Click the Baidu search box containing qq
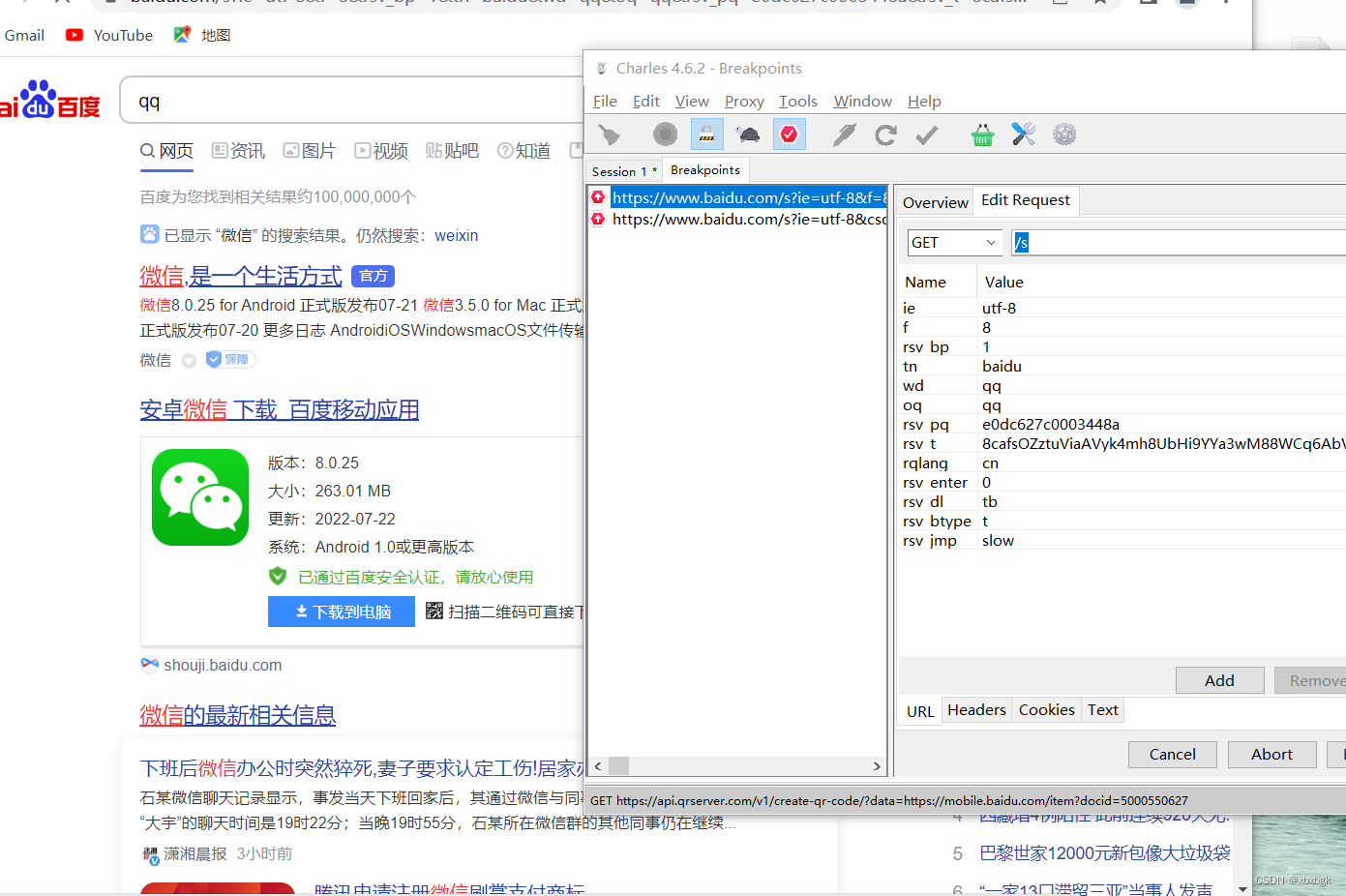 click(353, 101)
